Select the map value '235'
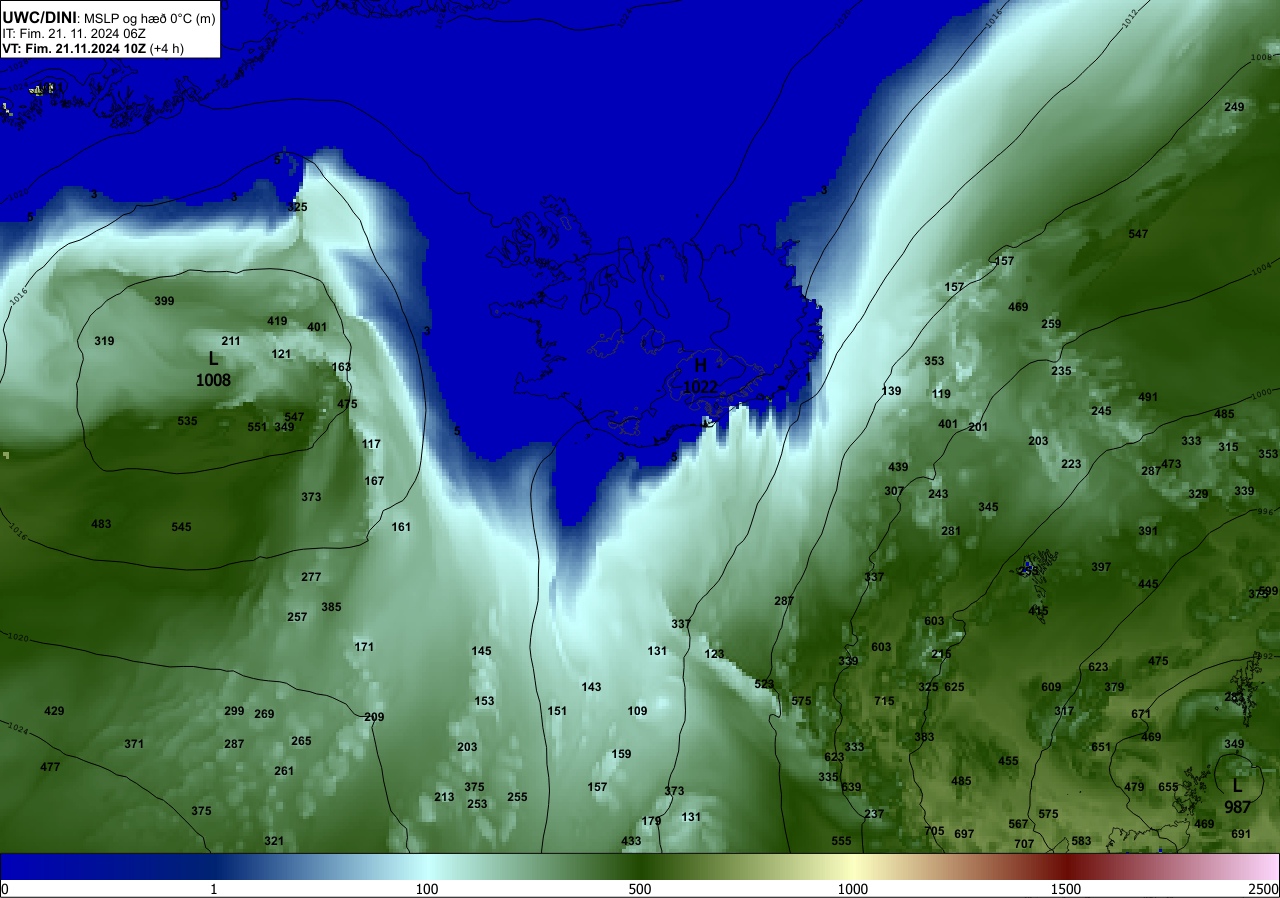This screenshot has width=1280, height=898. pos(1062,371)
